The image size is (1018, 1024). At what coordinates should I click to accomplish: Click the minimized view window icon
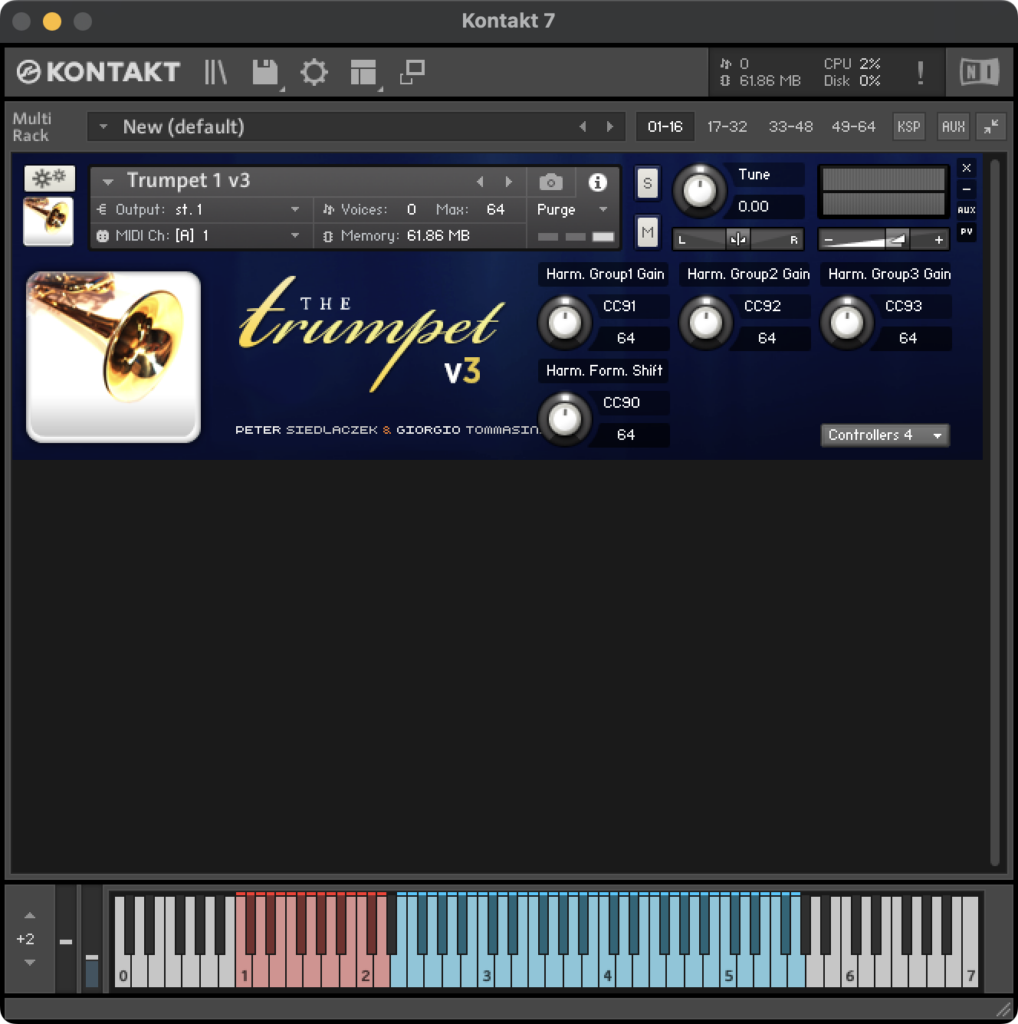coord(412,72)
